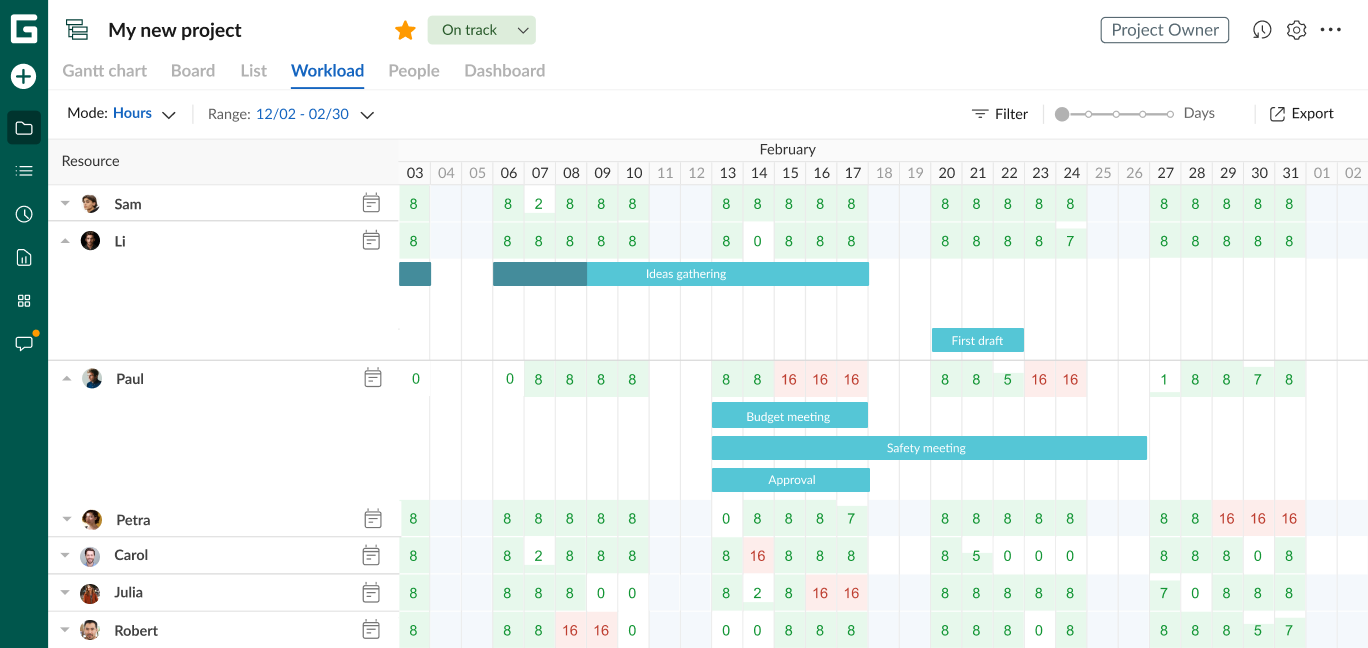Open the time log clock icon

point(23,213)
